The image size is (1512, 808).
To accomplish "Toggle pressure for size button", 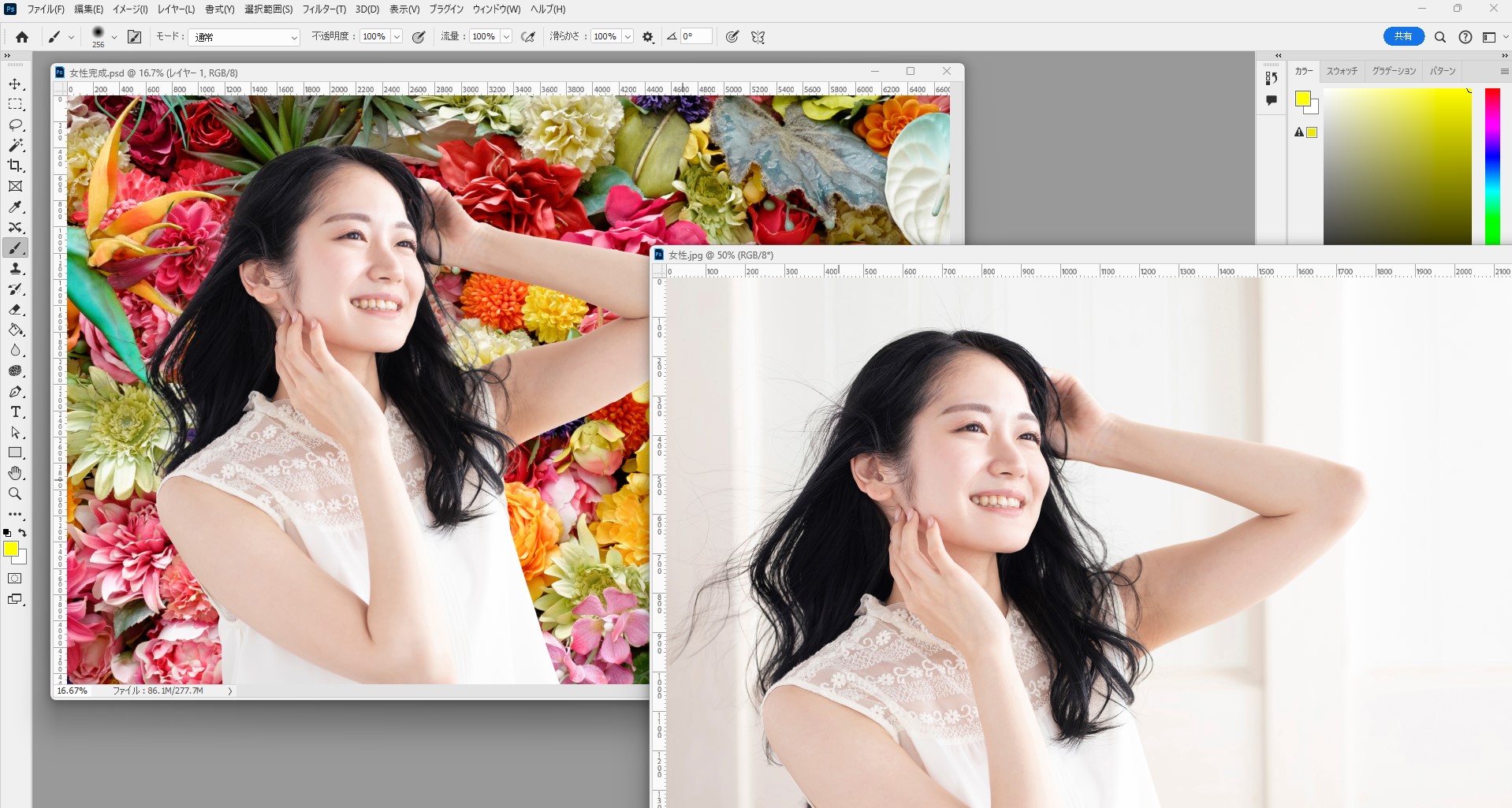I will [732, 37].
